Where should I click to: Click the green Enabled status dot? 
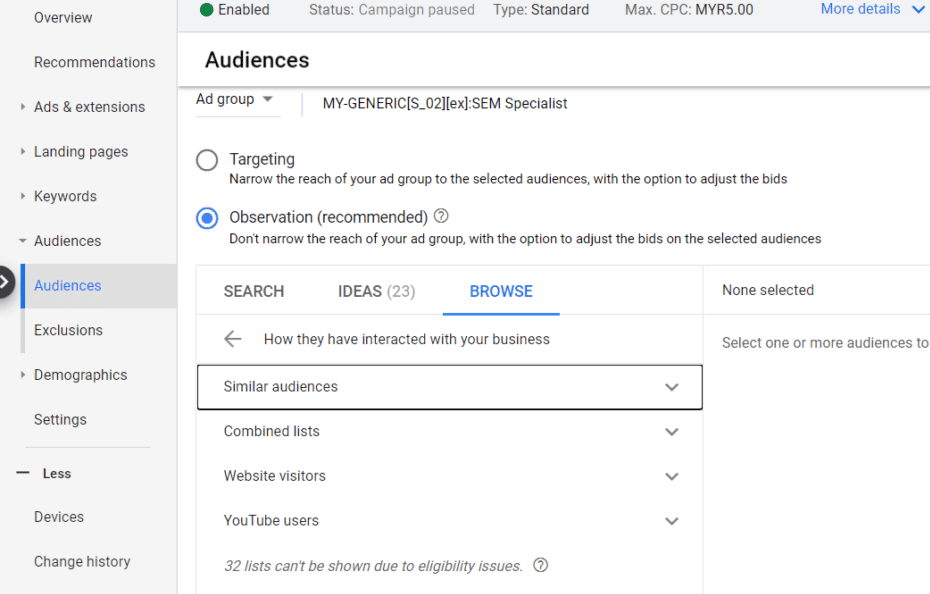click(206, 10)
